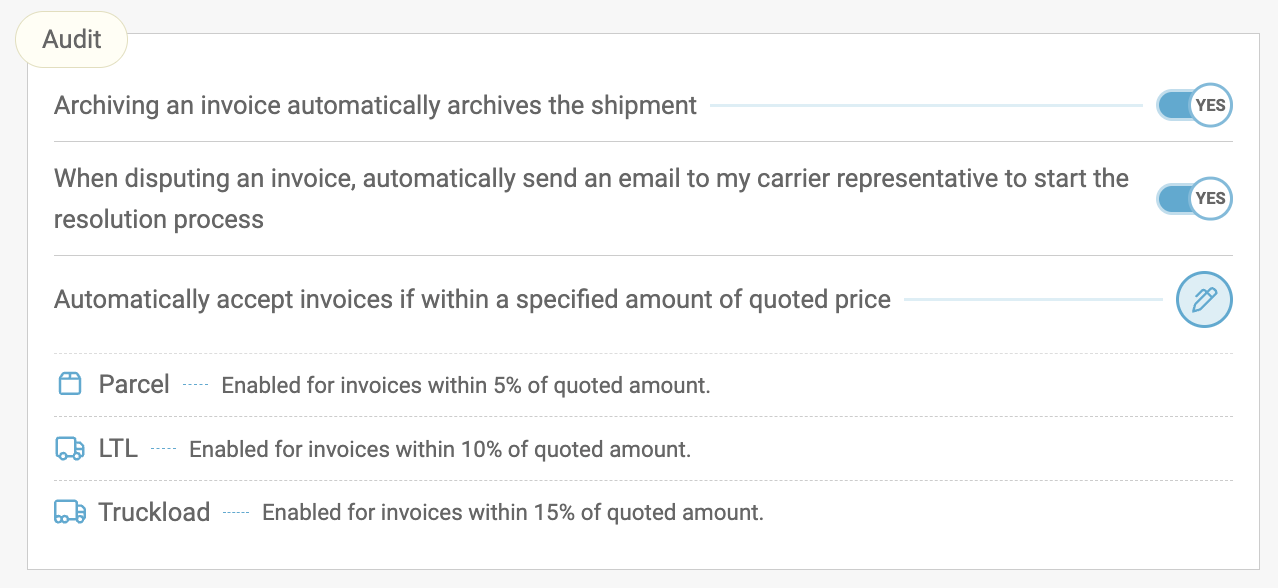This screenshot has width=1278, height=588.
Task: Click the LTL 10% quoted amount text
Action: (x=440, y=450)
